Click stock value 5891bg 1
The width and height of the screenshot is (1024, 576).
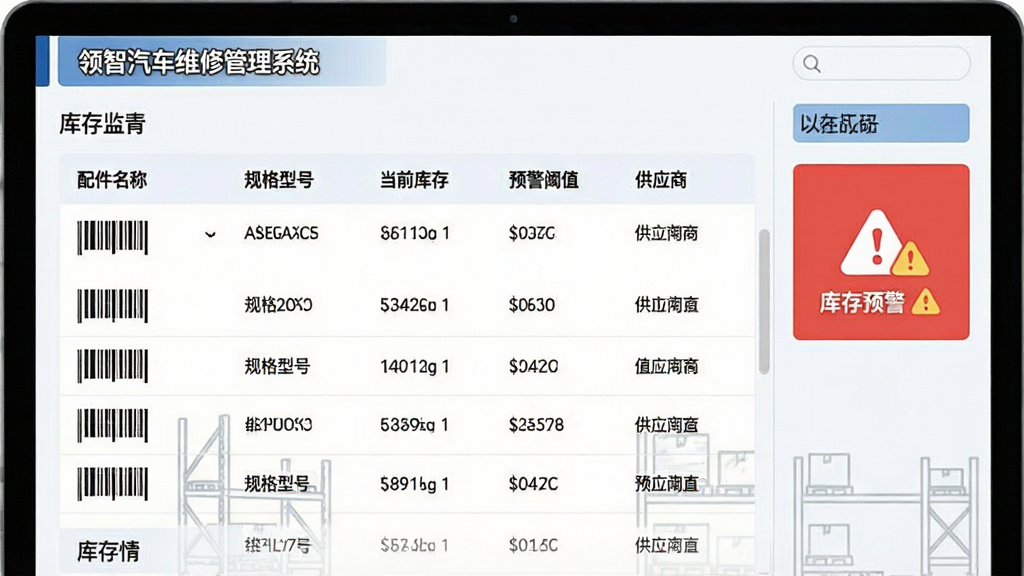click(x=415, y=484)
